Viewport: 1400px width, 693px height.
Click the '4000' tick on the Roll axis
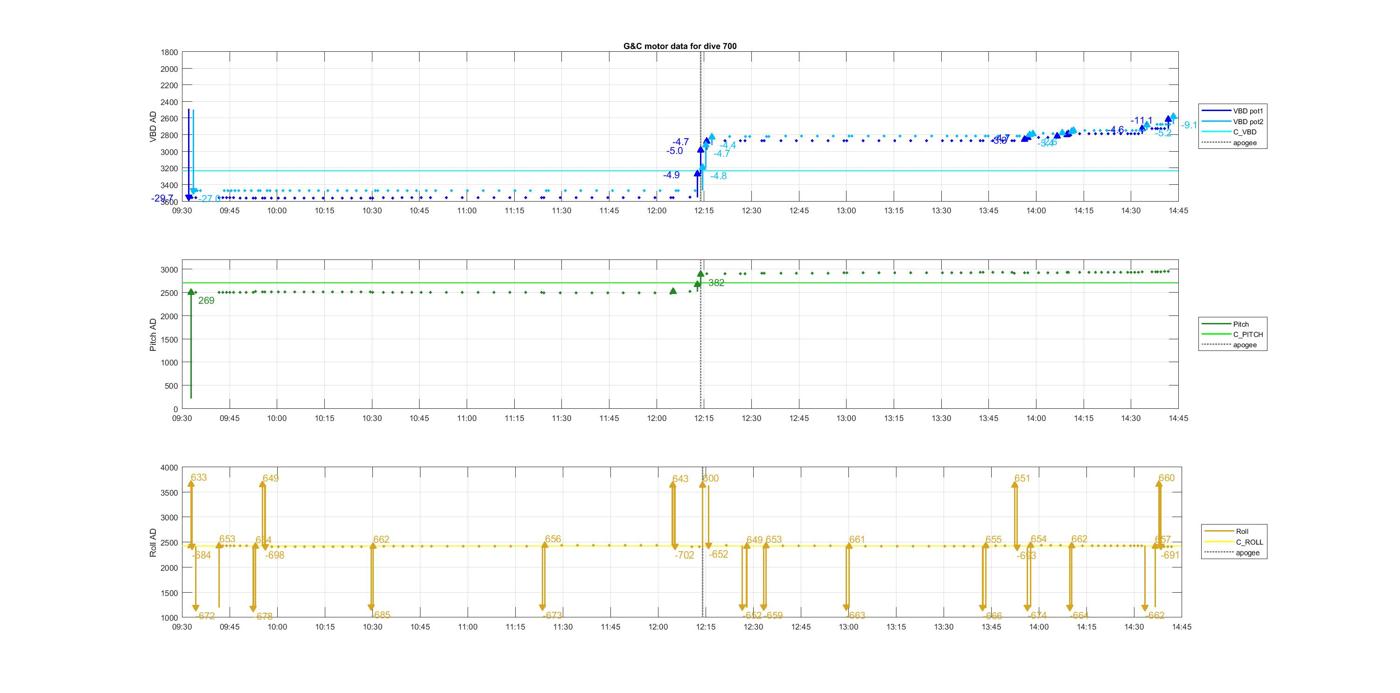click(x=169, y=468)
